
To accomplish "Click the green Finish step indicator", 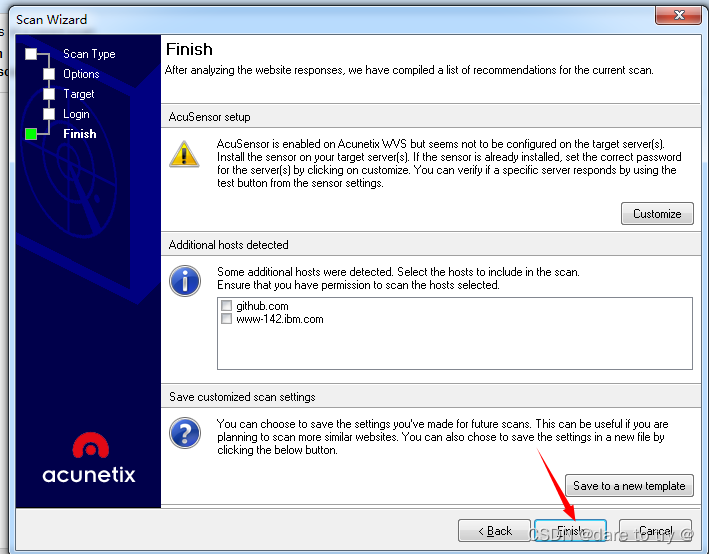I will (31, 134).
